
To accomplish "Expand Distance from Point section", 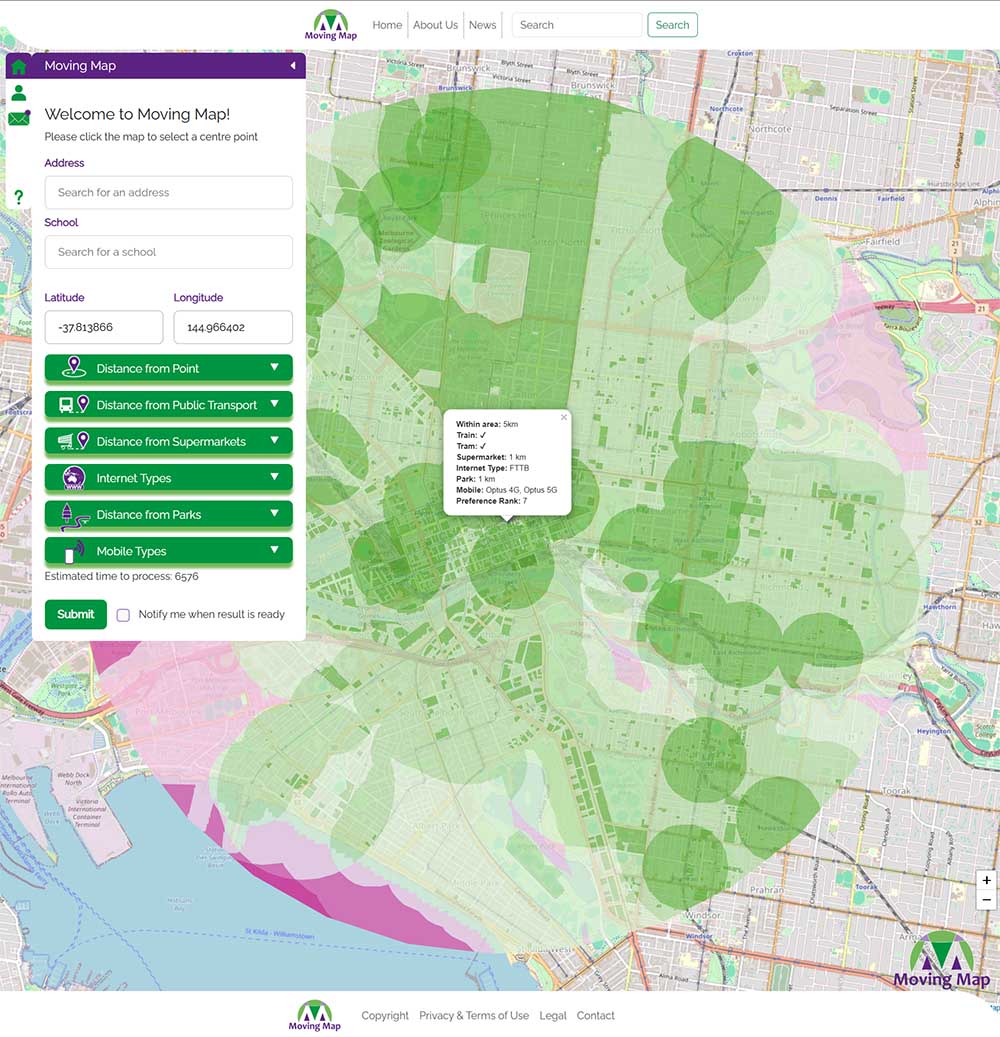I will [x=168, y=369].
